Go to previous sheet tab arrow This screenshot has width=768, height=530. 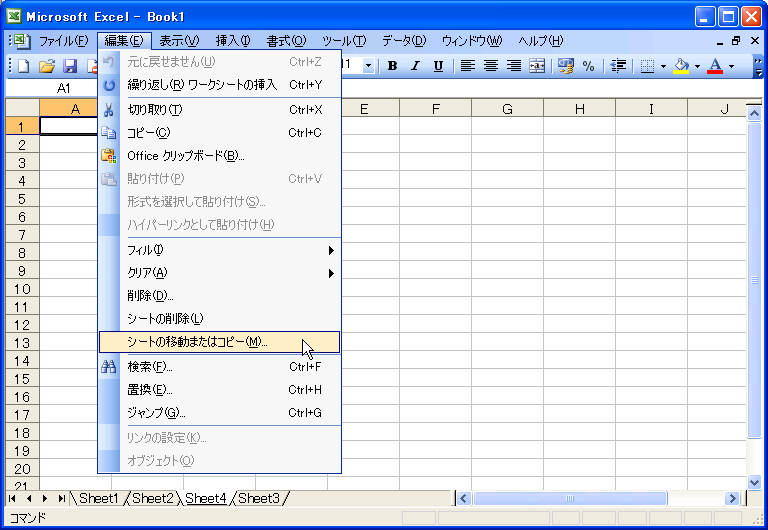click(x=29, y=499)
